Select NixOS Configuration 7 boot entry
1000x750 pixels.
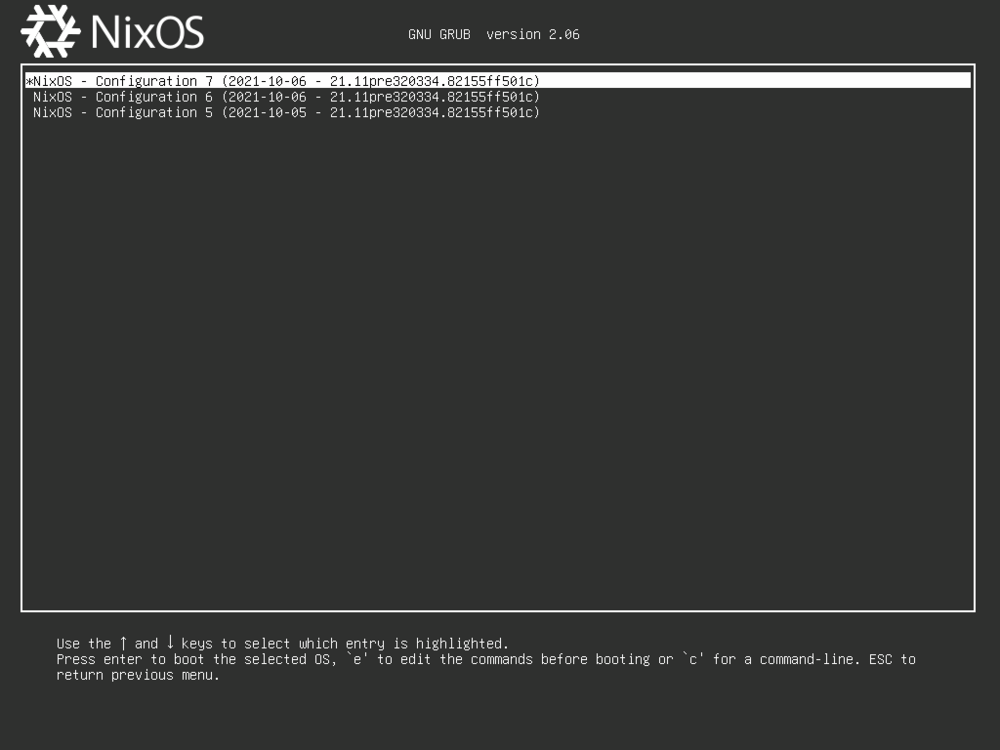tap(286, 81)
